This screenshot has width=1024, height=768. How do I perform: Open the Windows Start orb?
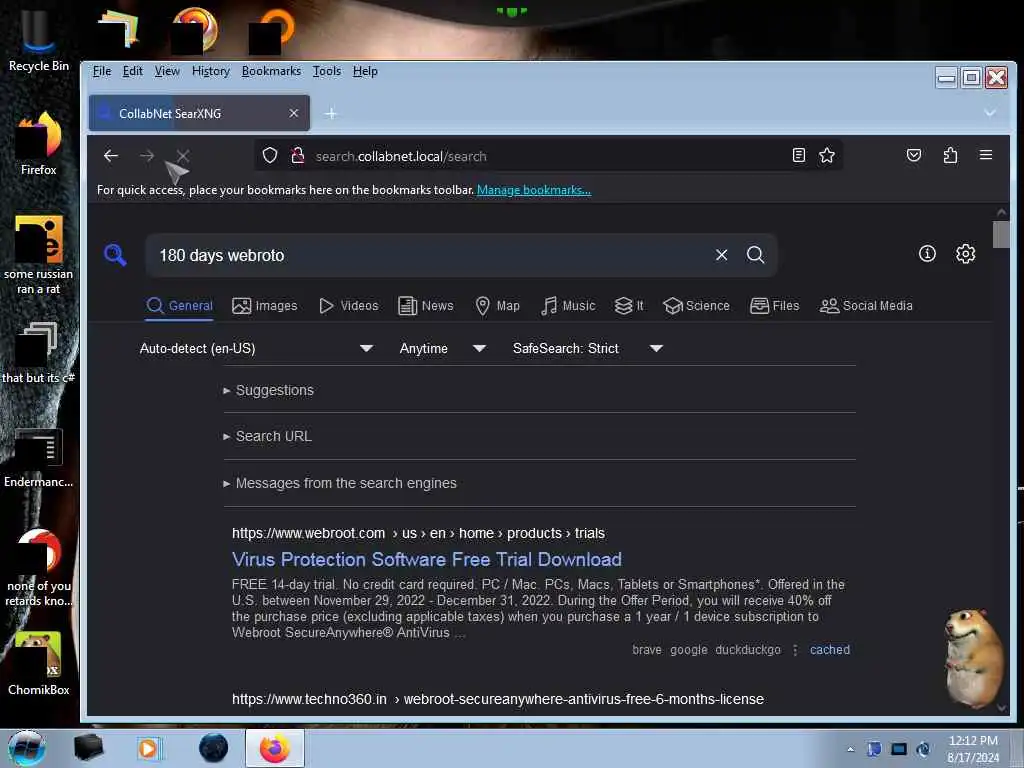pos(26,748)
